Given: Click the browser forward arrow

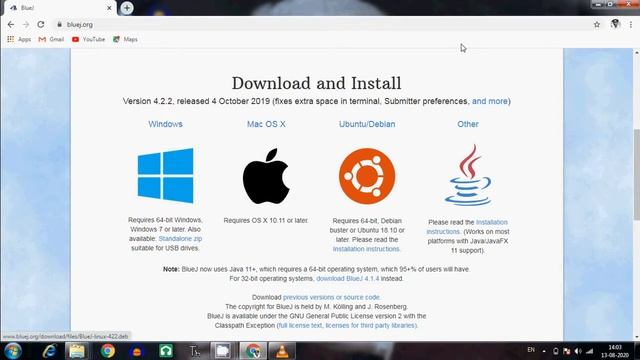Looking at the screenshot, I should coord(26,24).
